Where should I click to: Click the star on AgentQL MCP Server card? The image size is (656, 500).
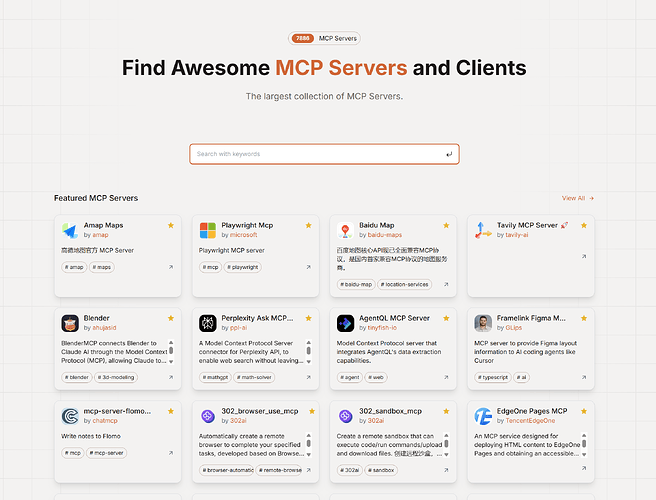pos(446,318)
